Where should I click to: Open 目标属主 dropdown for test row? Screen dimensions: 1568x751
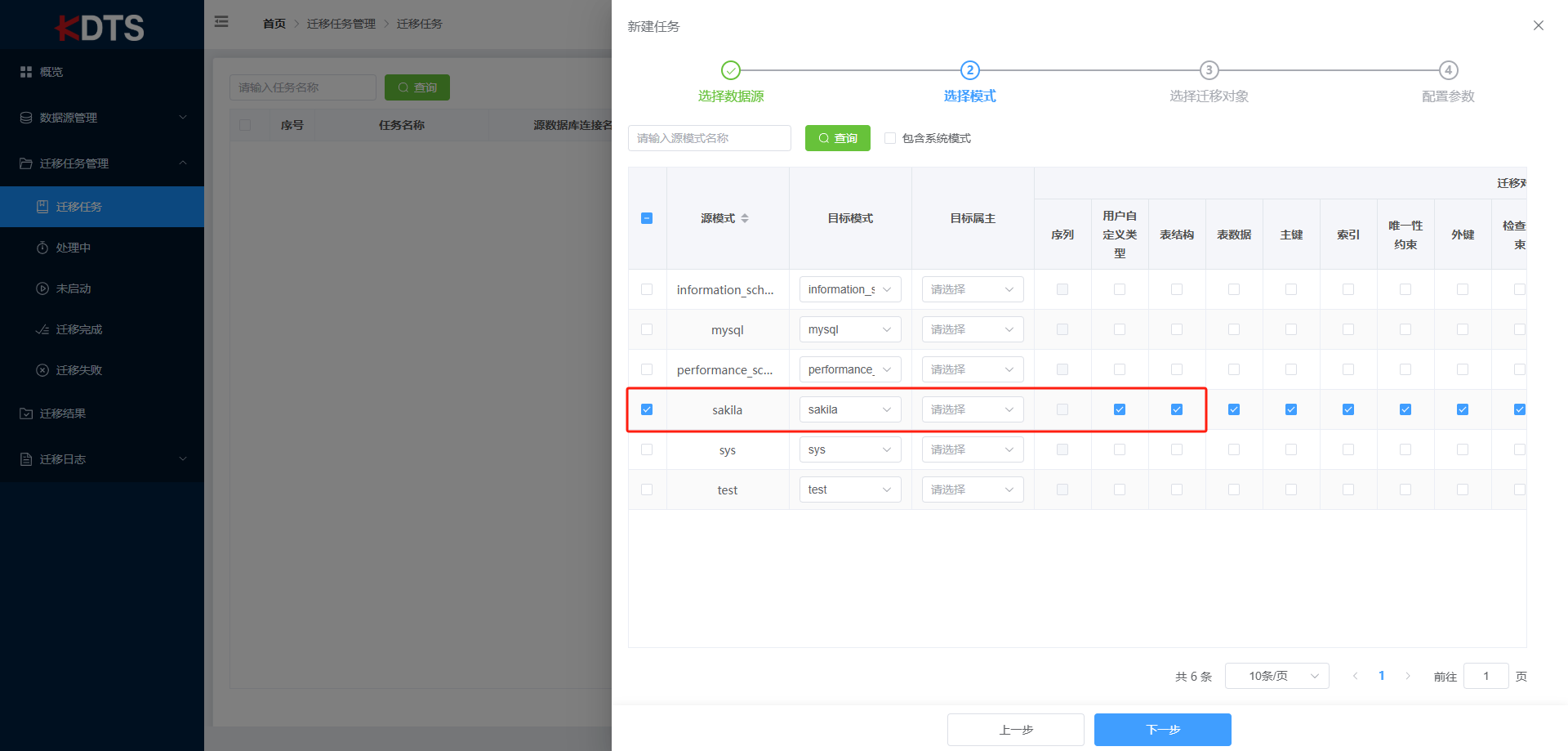tap(972, 489)
